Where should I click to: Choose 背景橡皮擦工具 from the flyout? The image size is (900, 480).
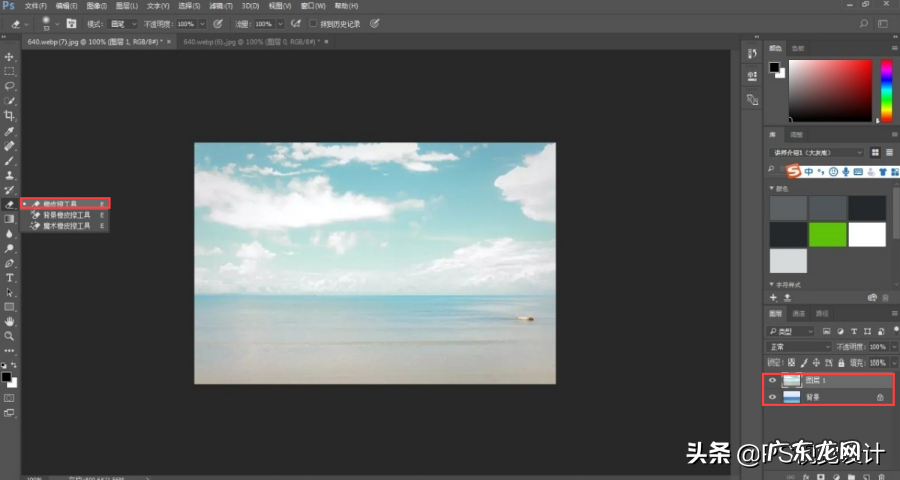click(x=66, y=215)
